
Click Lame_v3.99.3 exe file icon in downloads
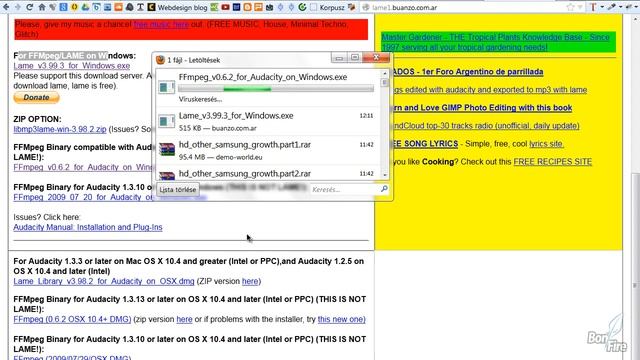point(167,121)
